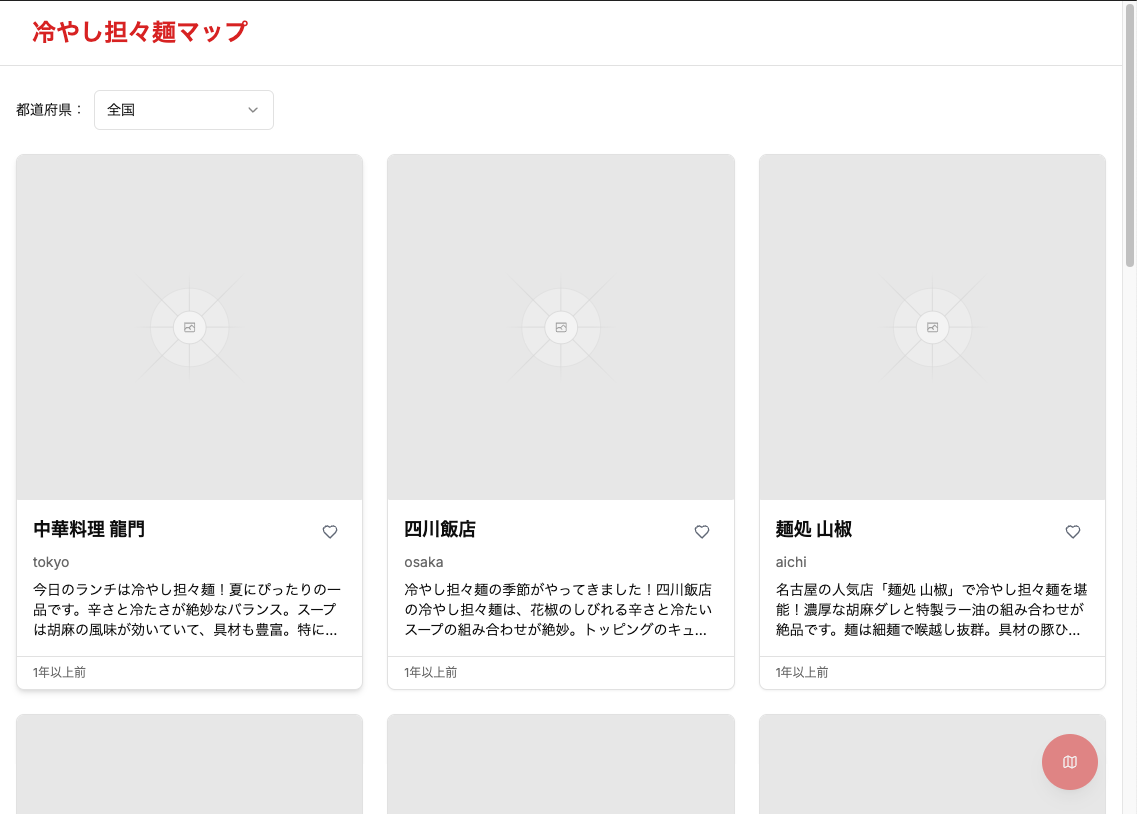Open the 都道府県 prefecture dropdown showing 全国
This screenshot has width=1137, height=814.
(183, 110)
